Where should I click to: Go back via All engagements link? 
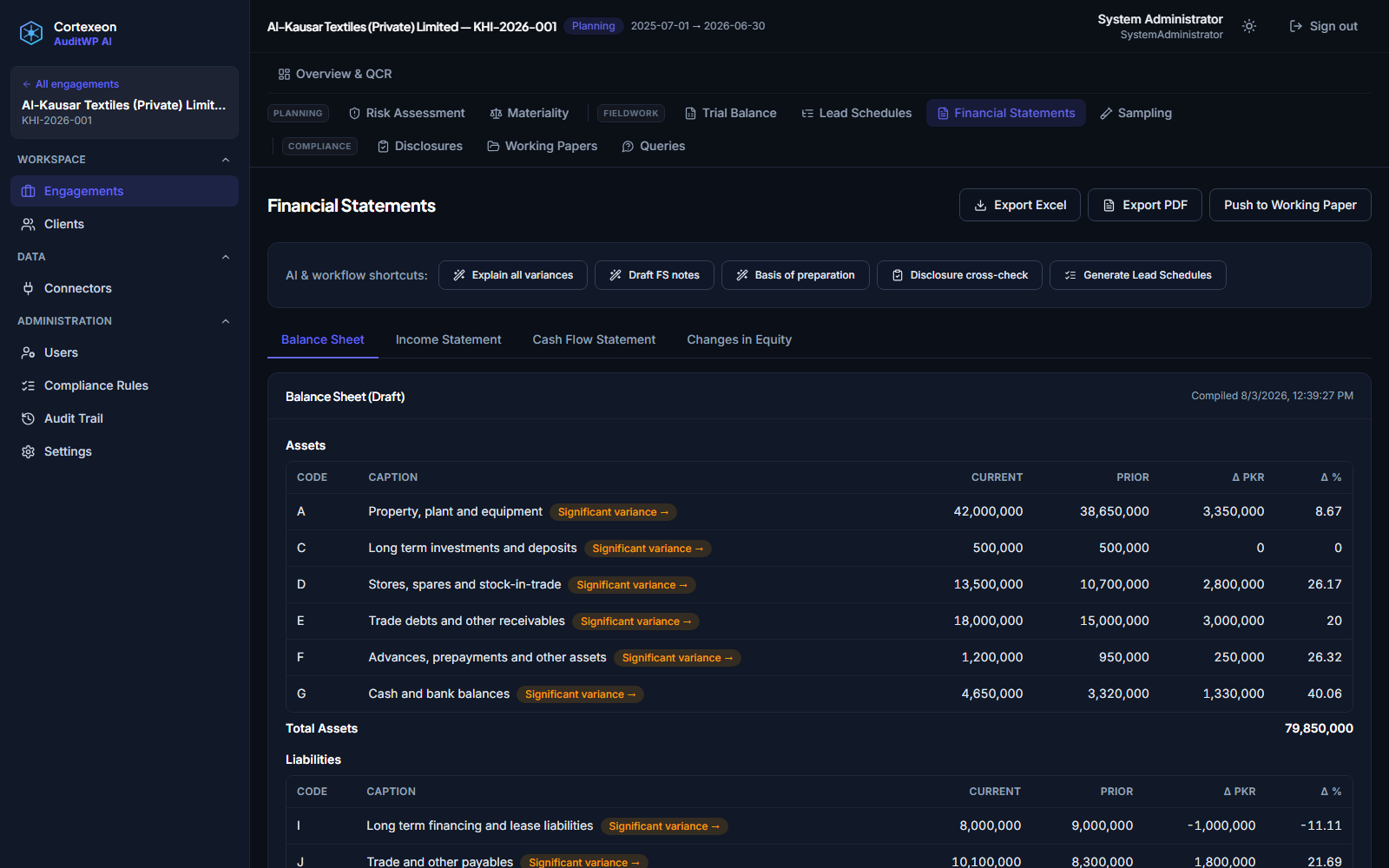70,84
